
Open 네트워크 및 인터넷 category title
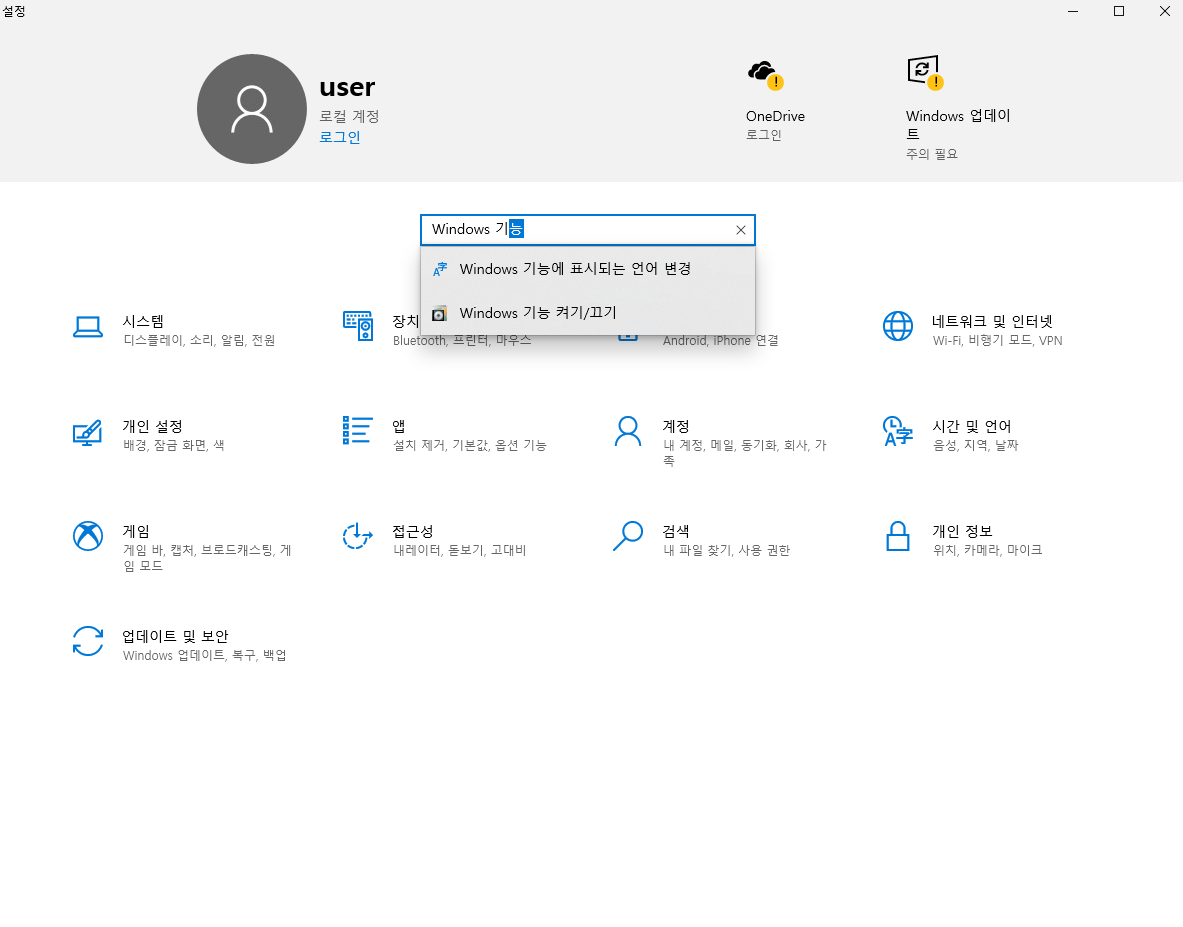pos(992,321)
